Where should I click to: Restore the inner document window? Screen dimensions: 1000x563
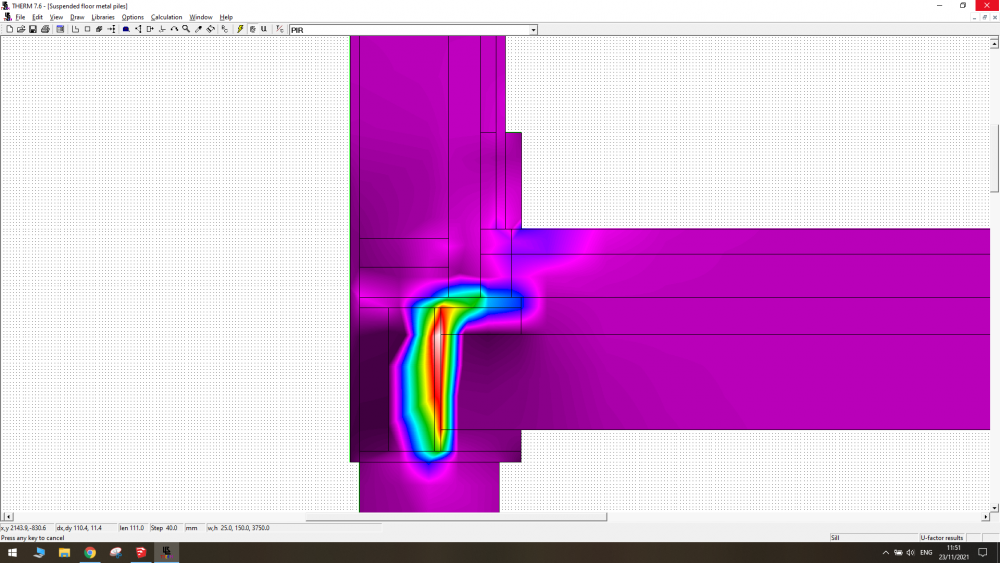point(985,17)
